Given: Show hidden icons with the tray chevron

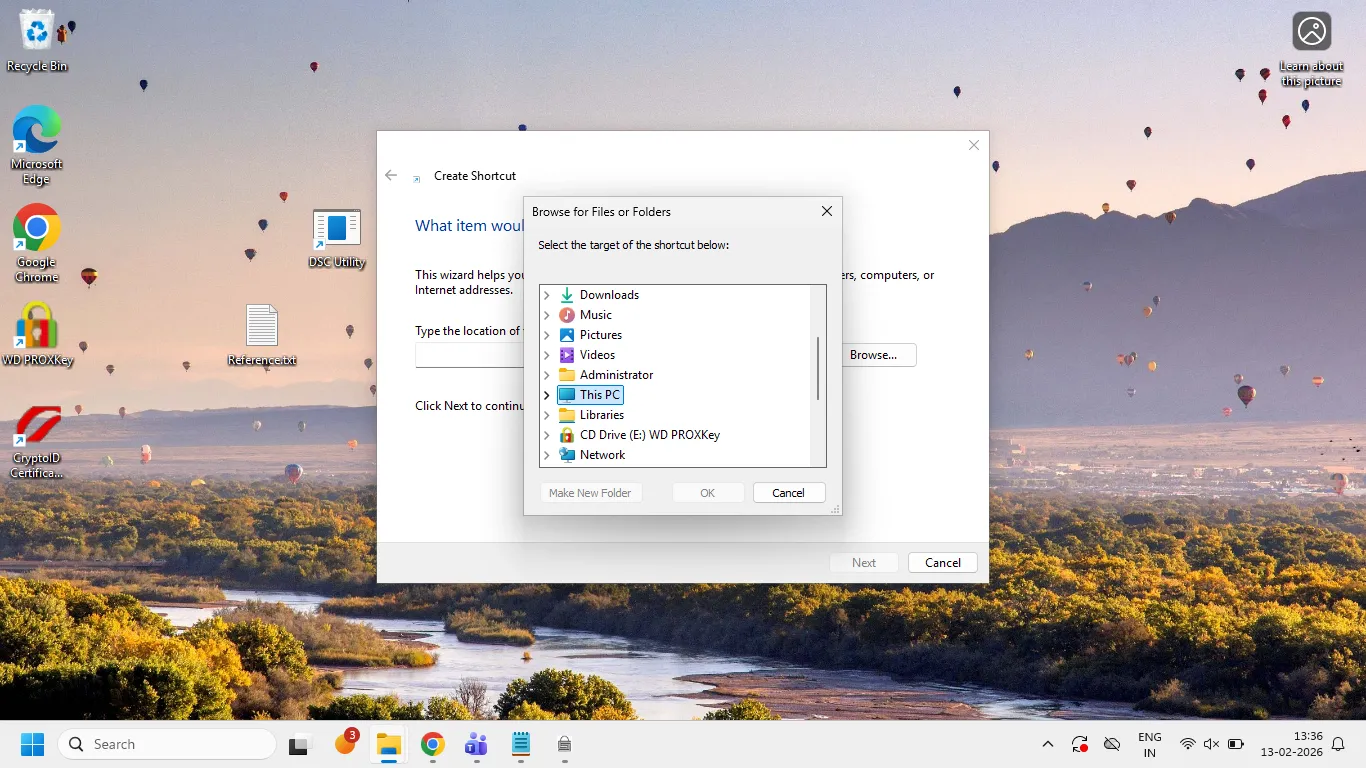Looking at the screenshot, I should click(1048, 744).
